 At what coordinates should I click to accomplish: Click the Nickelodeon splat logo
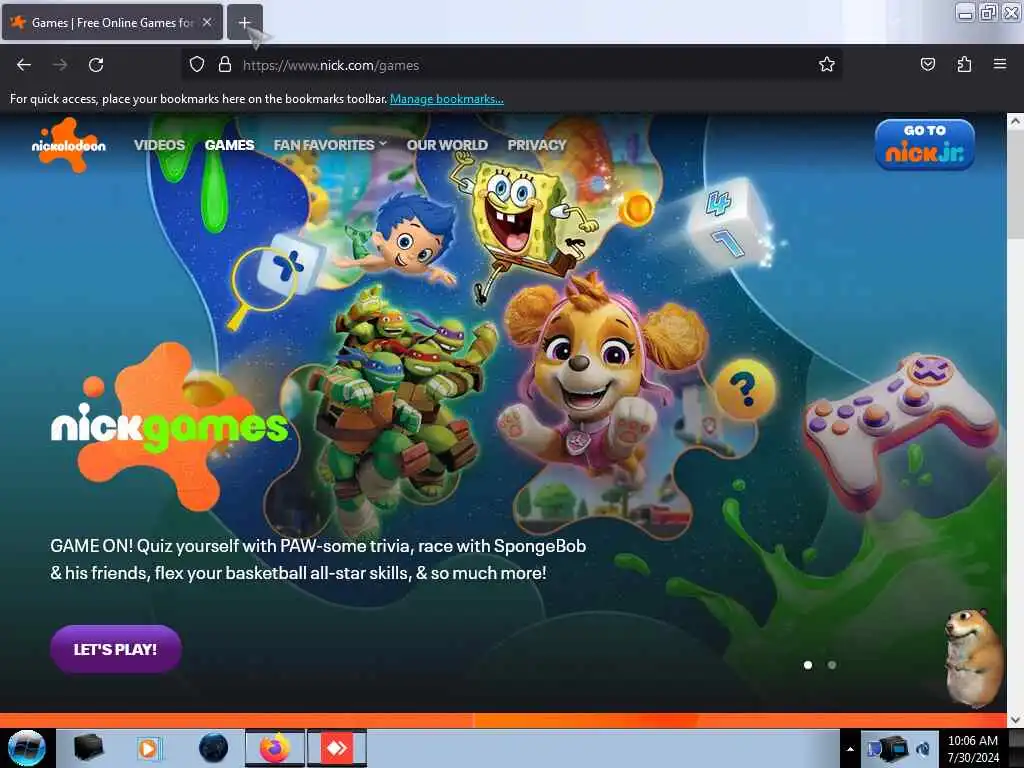tap(69, 145)
